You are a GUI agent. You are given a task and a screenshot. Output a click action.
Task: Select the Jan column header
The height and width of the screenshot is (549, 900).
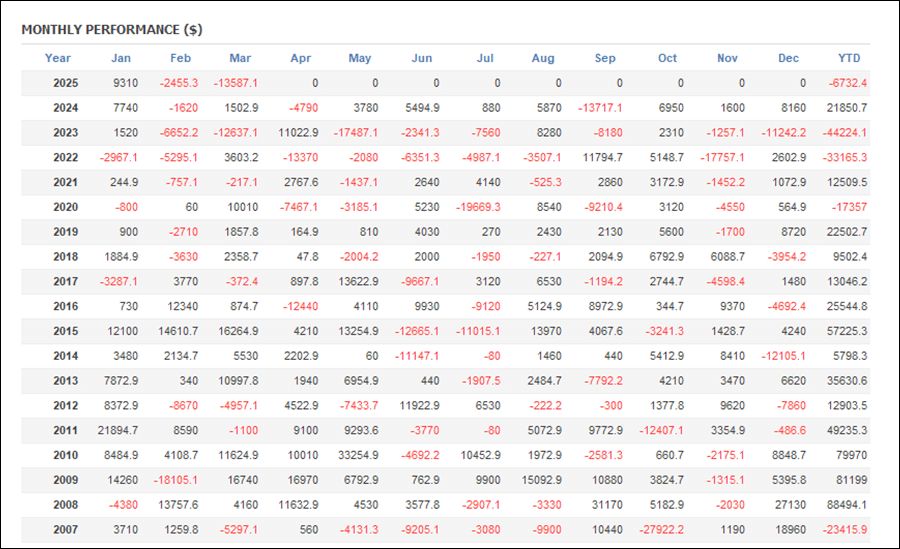[121, 58]
